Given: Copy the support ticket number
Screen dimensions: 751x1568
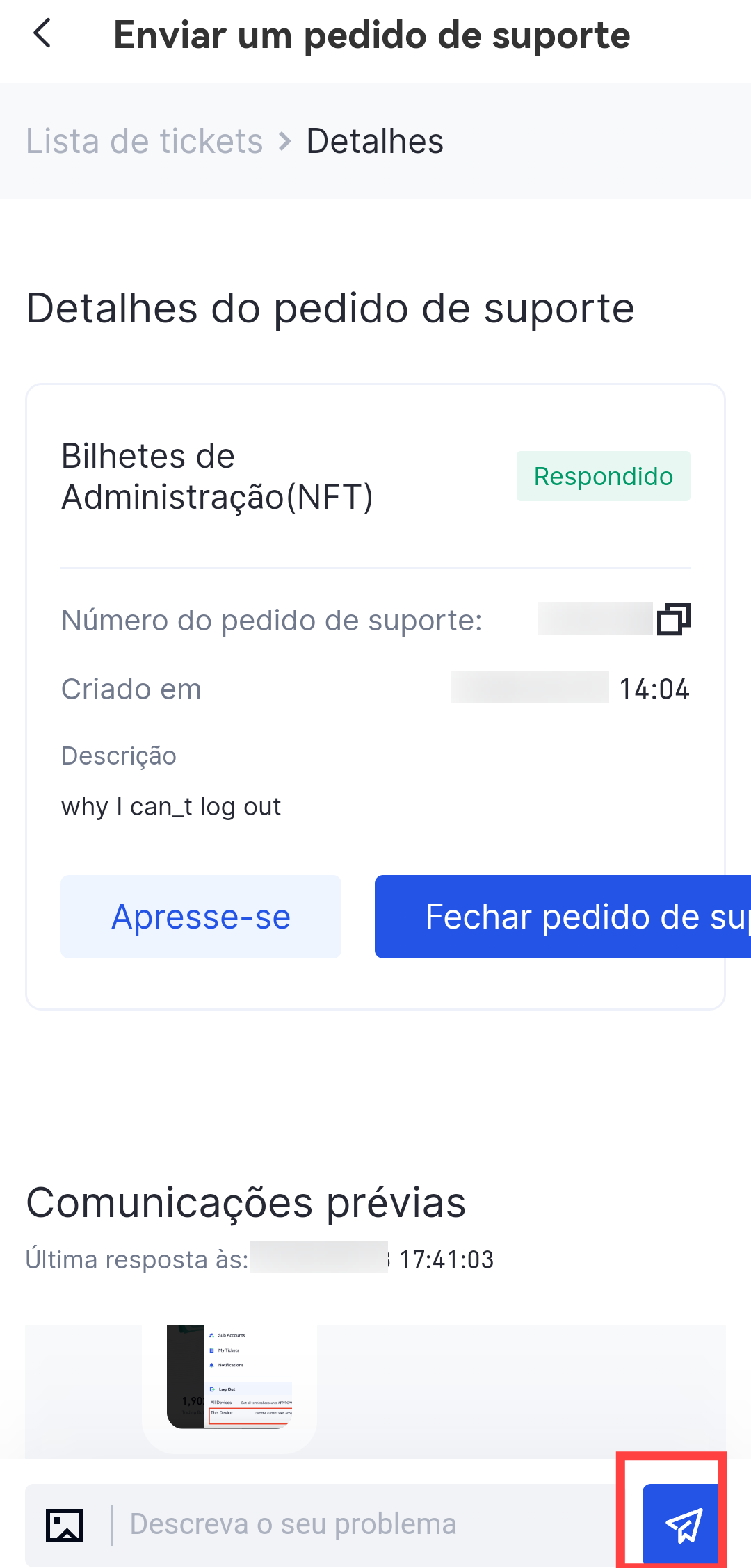Looking at the screenshot, I should pyautogui.click(x=673, y=619).
